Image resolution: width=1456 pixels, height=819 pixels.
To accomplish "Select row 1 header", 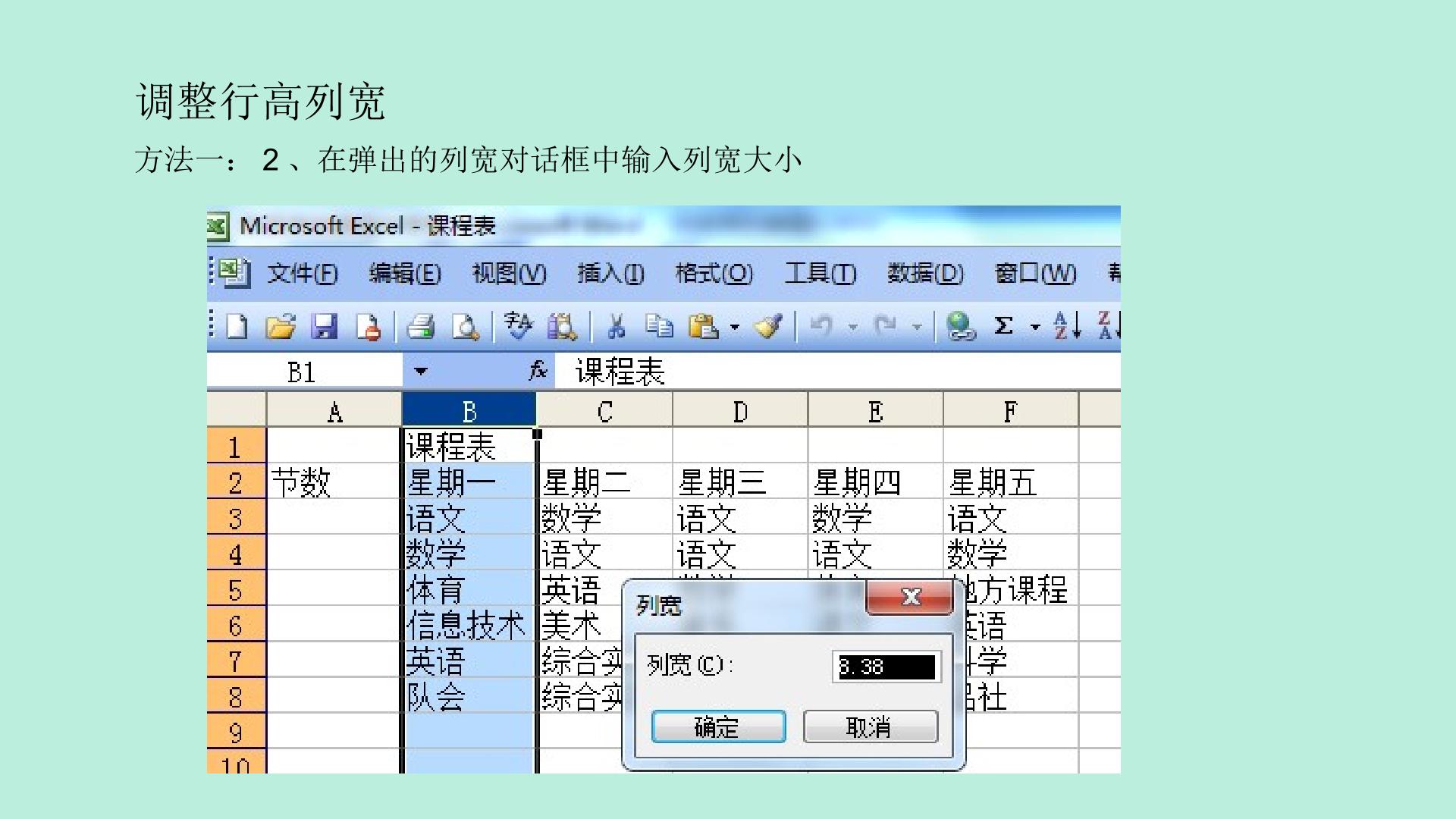I will pos(236,445).
